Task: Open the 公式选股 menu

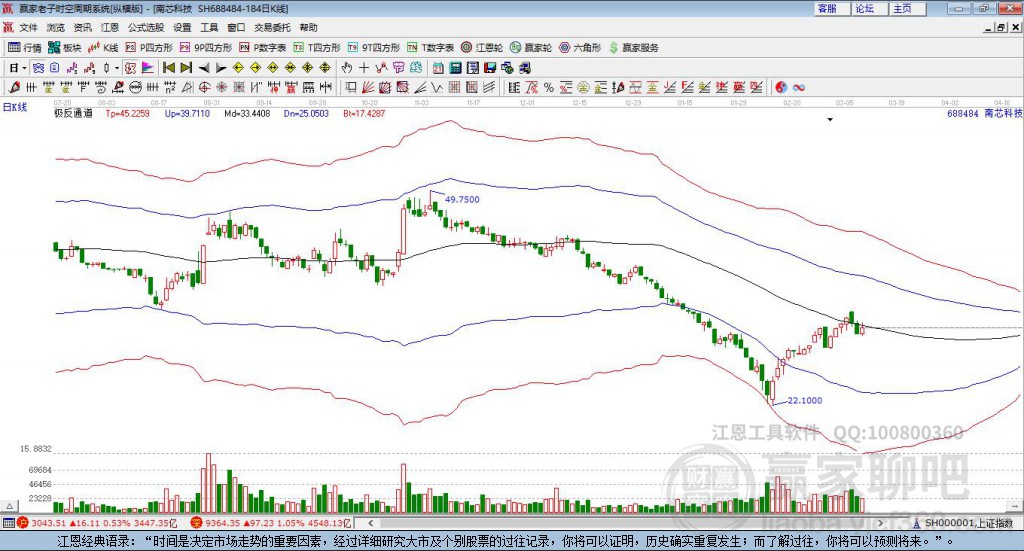Action: click(x=146, y=27)
